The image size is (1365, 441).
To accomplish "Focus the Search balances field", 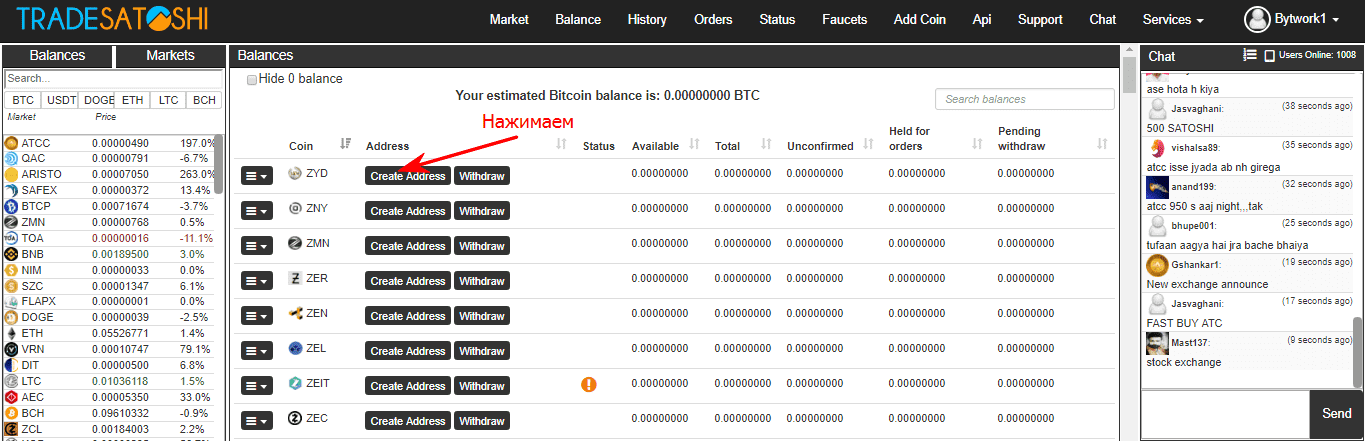I will [1024, 99].
